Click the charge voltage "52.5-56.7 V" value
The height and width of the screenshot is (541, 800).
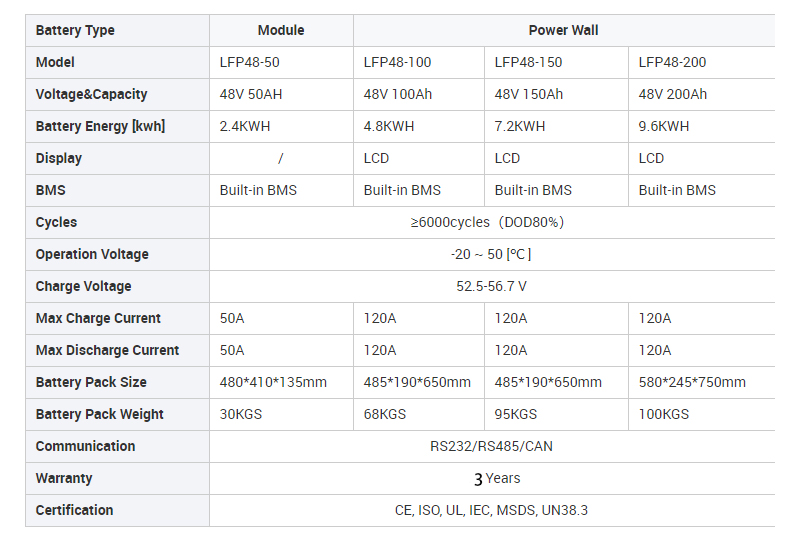[491, 286]
